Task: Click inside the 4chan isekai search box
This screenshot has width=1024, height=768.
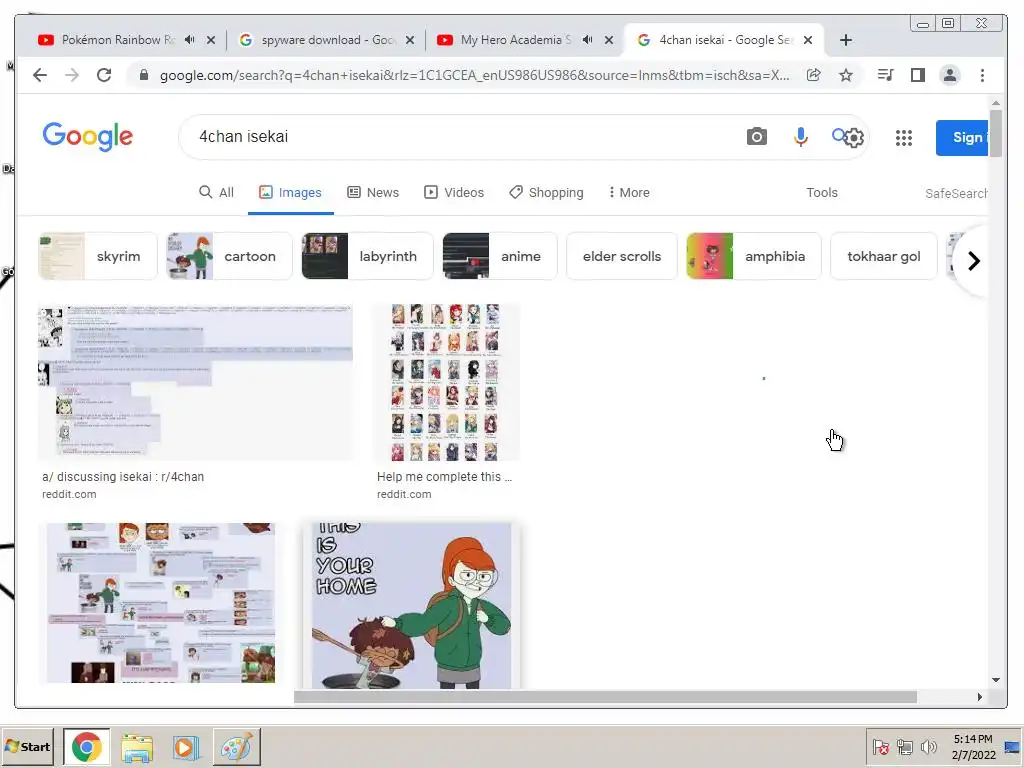Action: pyautogui.click(x=457, y=136)
